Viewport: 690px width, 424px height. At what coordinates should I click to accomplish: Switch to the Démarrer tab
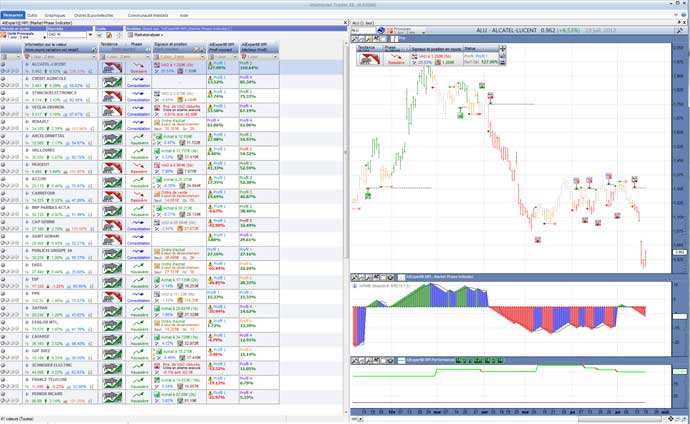coord(13,16)
